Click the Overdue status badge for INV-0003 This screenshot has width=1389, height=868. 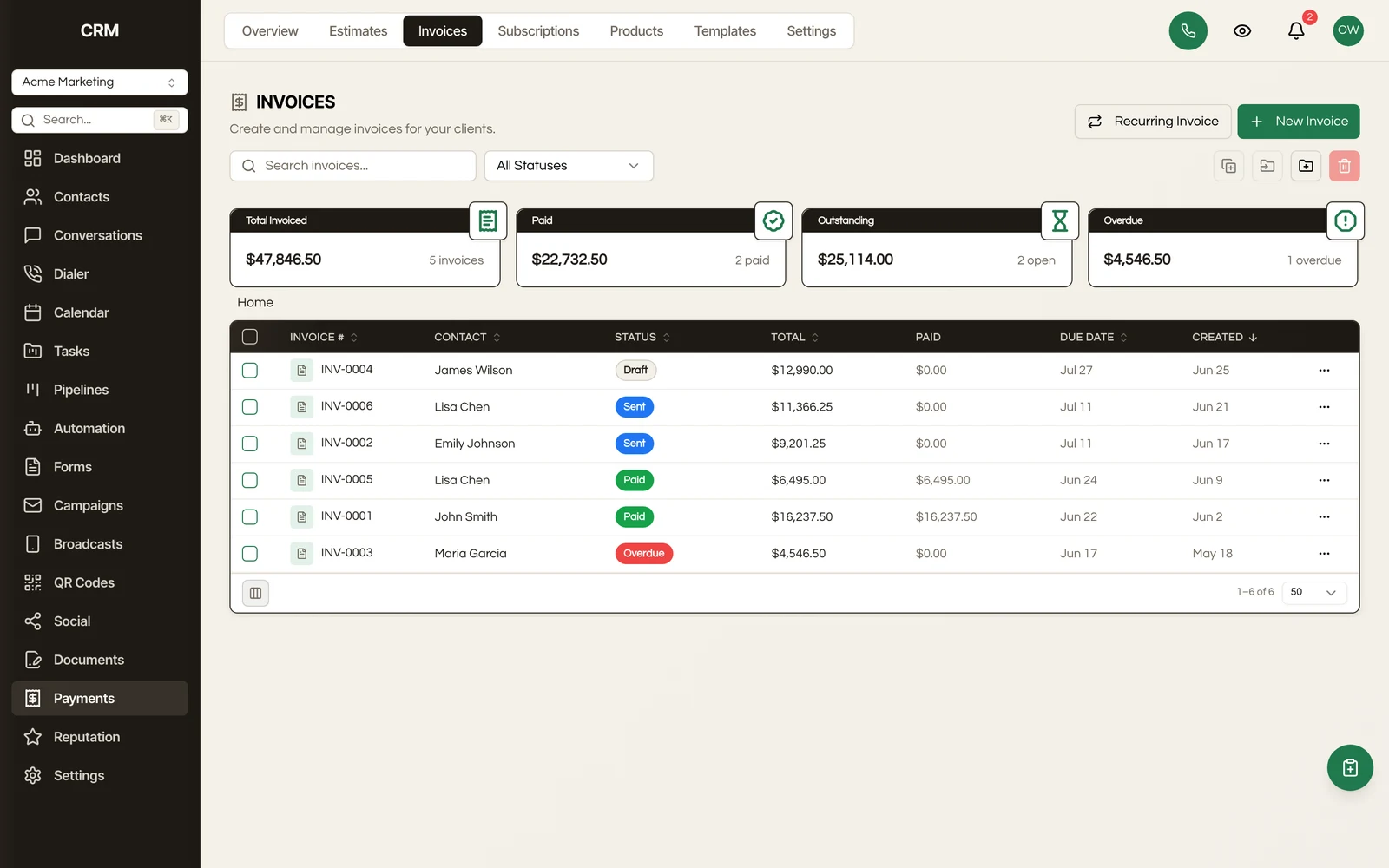pos(643,554)
